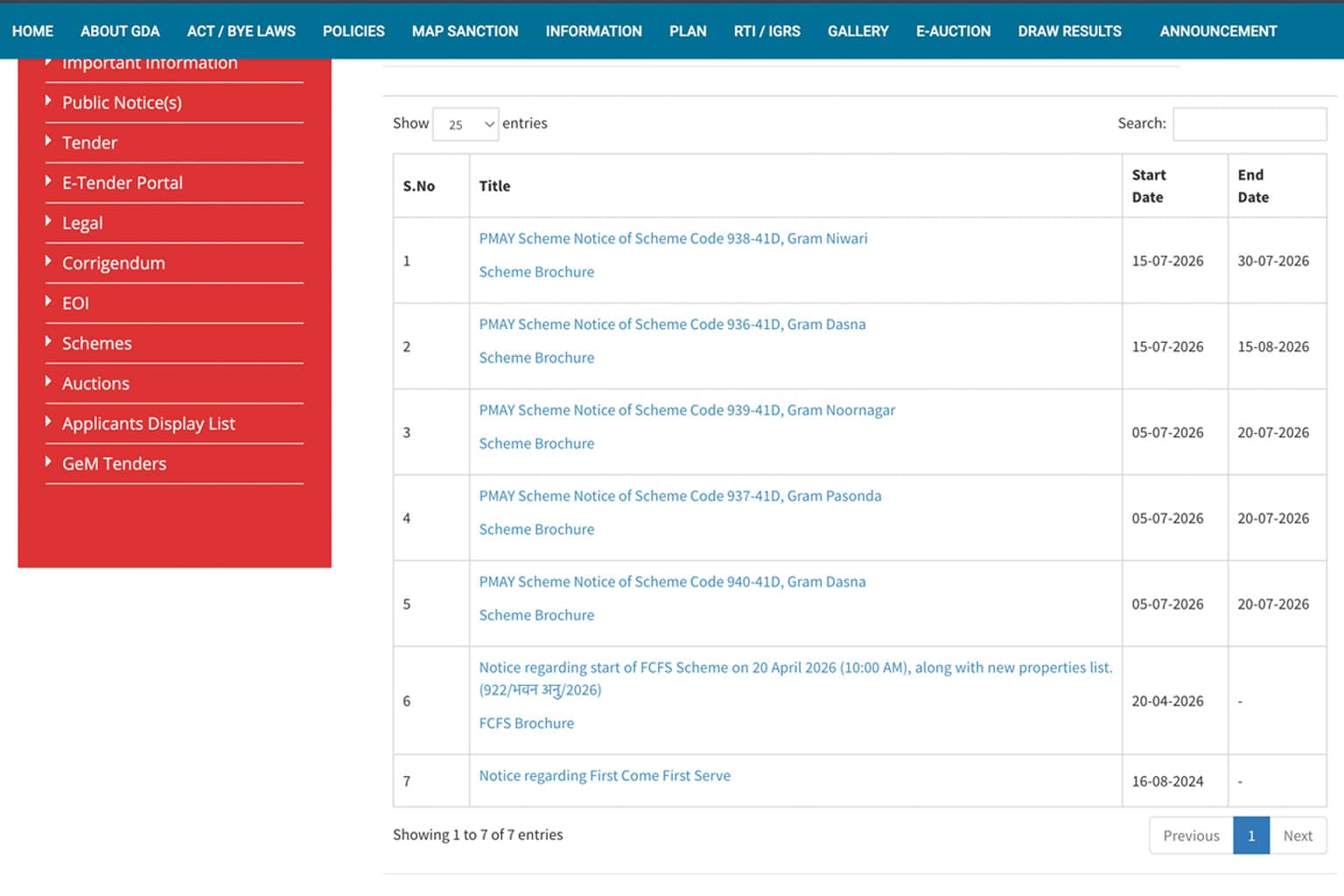The image size is (1344, 896).
Task: Open the FCFS Brochure link
Action: (526, 724)
